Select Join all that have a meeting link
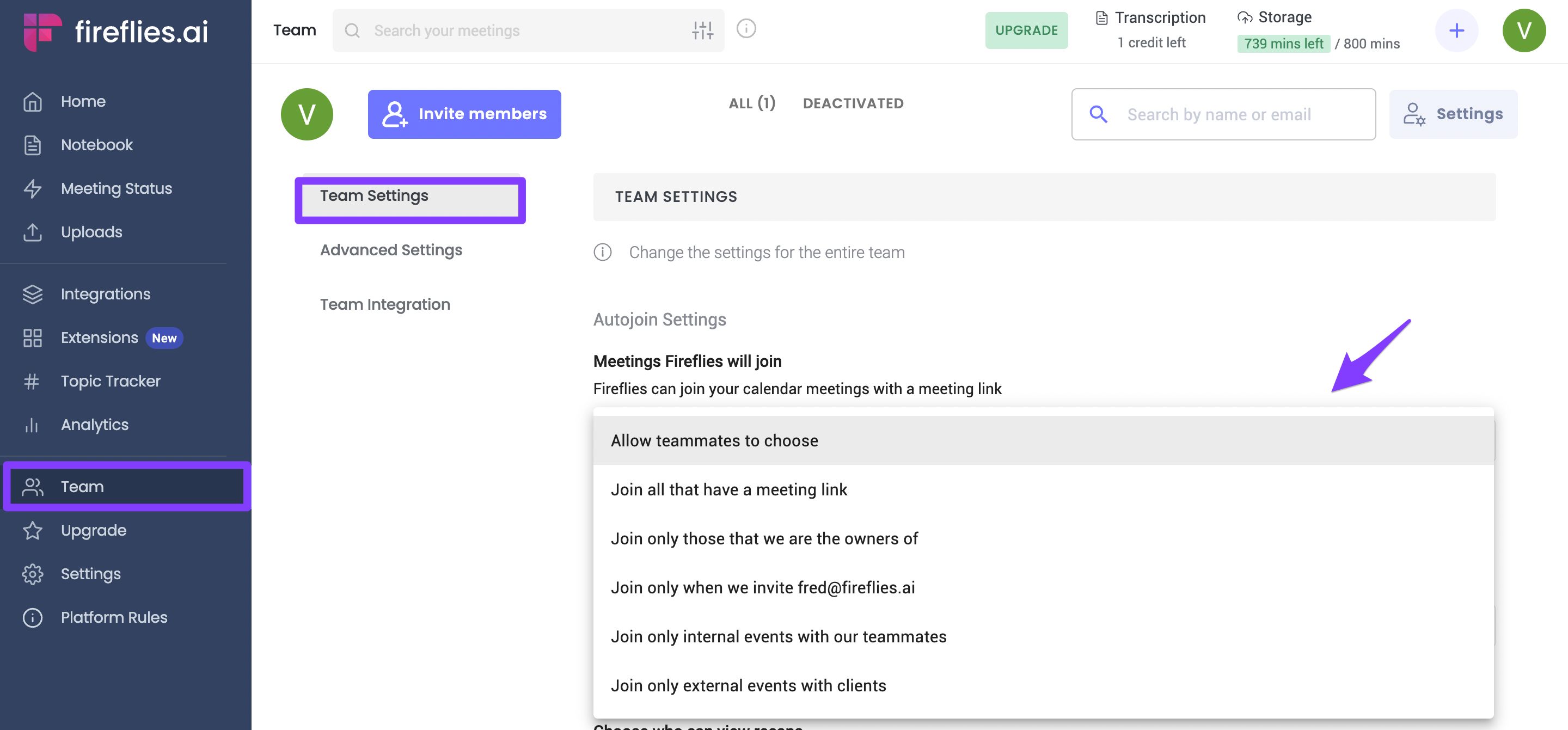The width and height of the screenshot is (1568, 730). coord(1043,489)
